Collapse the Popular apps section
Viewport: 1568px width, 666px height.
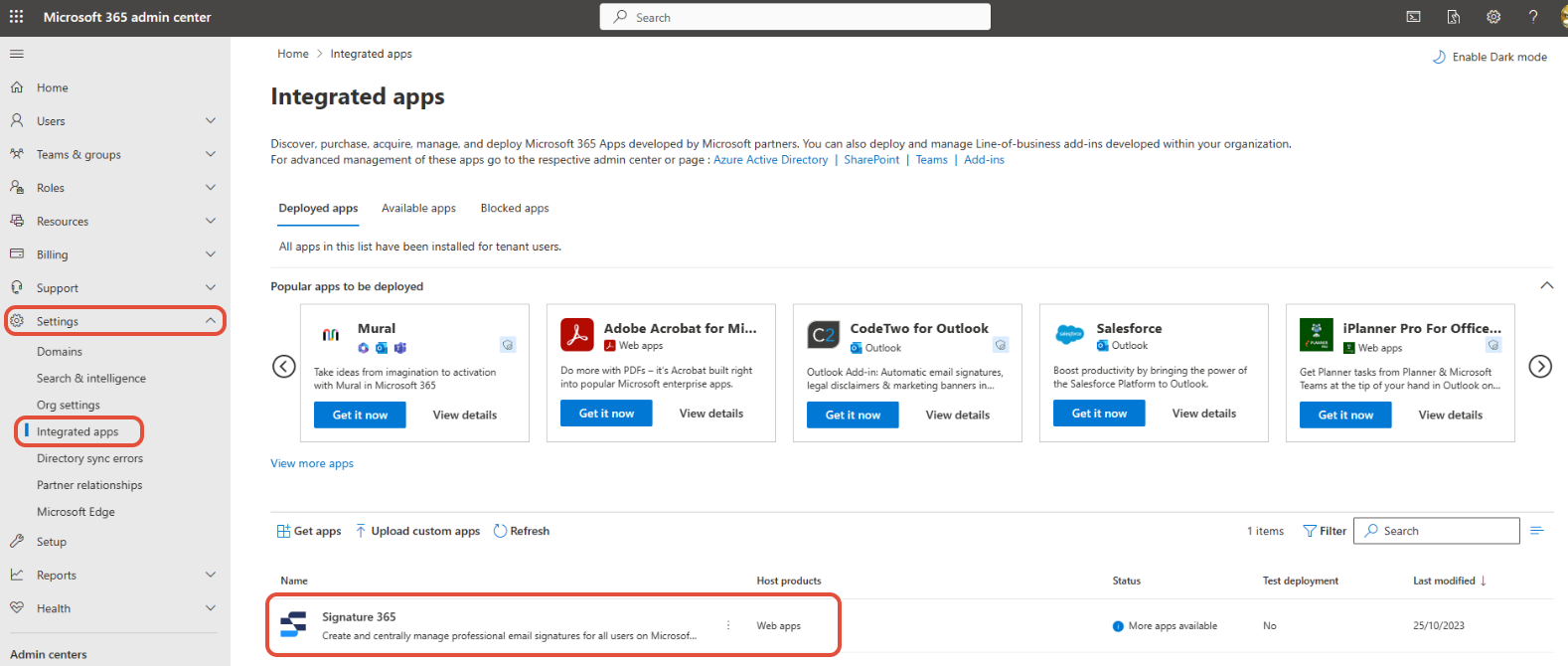(x=1547, y=285)
